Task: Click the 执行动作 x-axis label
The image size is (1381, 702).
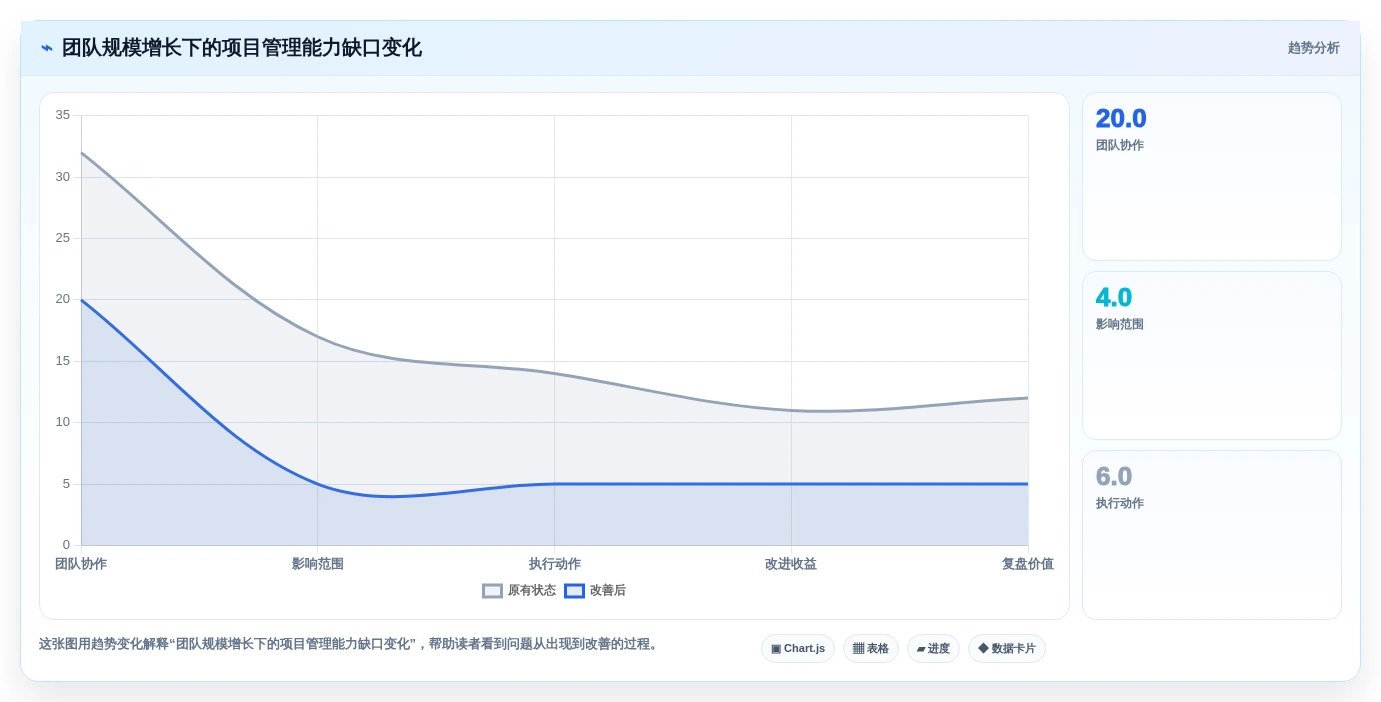Action: [x=555, y=564]
